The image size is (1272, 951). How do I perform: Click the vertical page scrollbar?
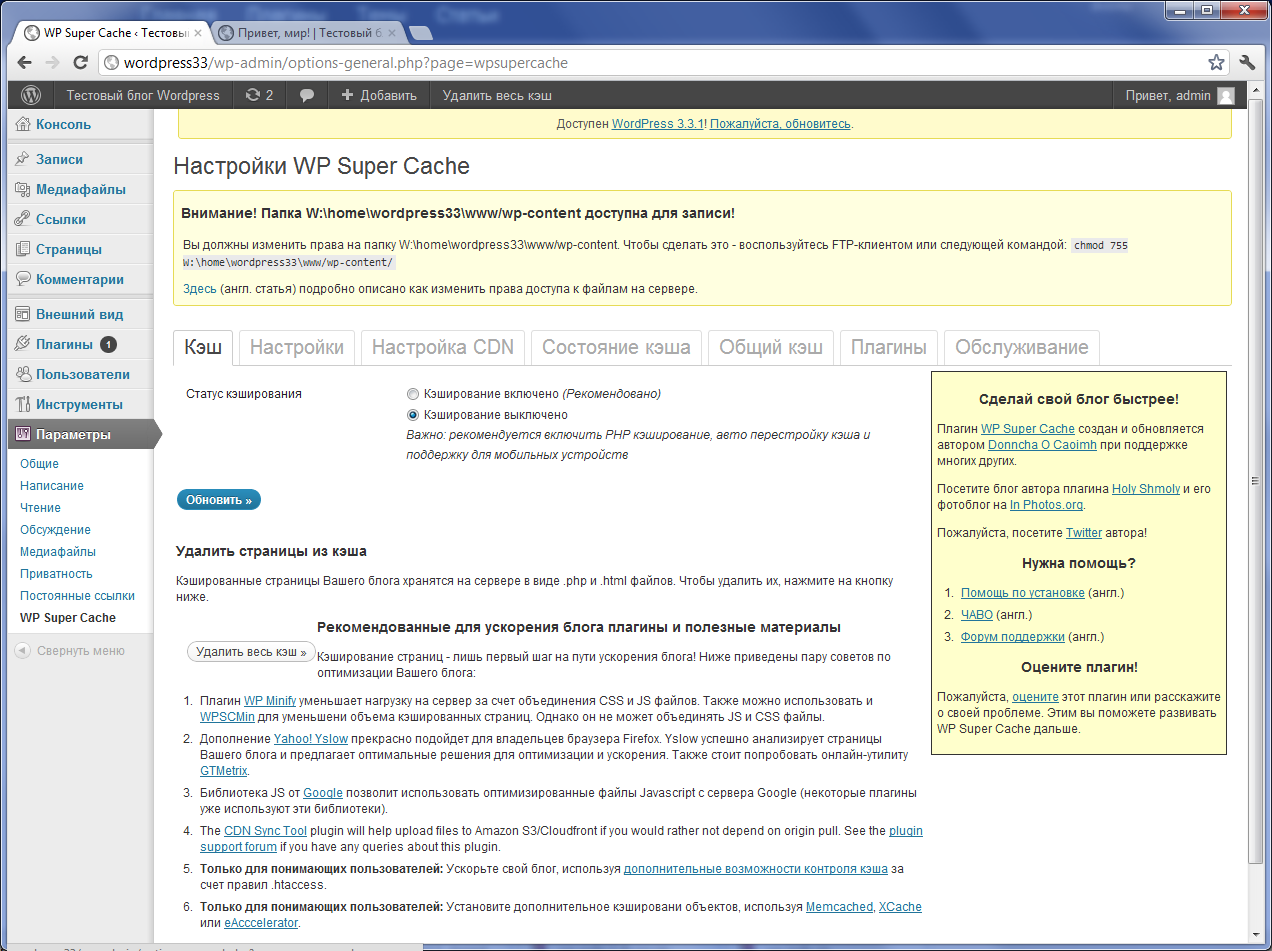point(1256,481)
